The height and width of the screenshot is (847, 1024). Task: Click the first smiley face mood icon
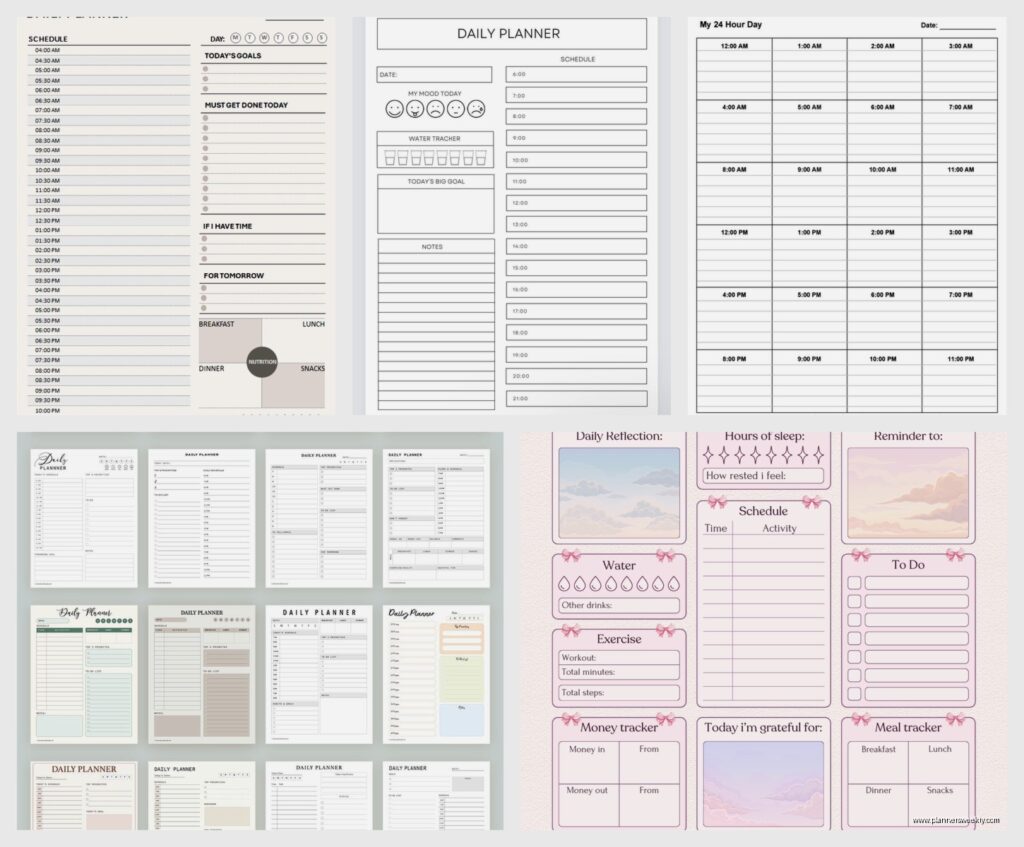coord(393,109)
